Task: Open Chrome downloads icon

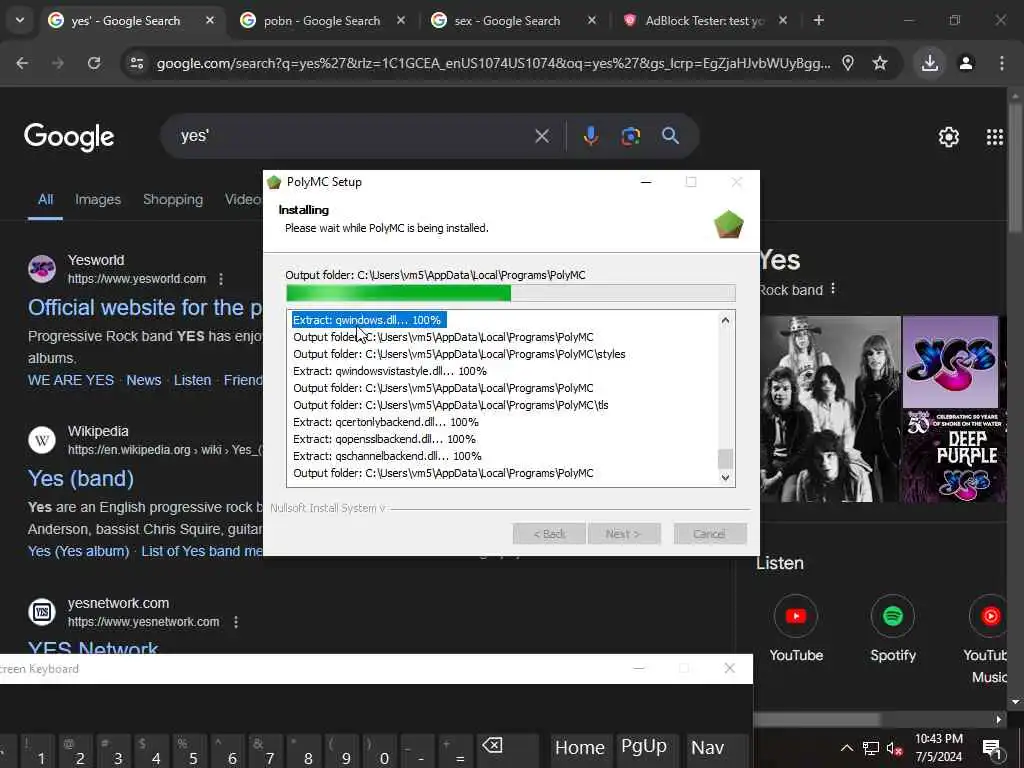Action: (x=930, y=63)
